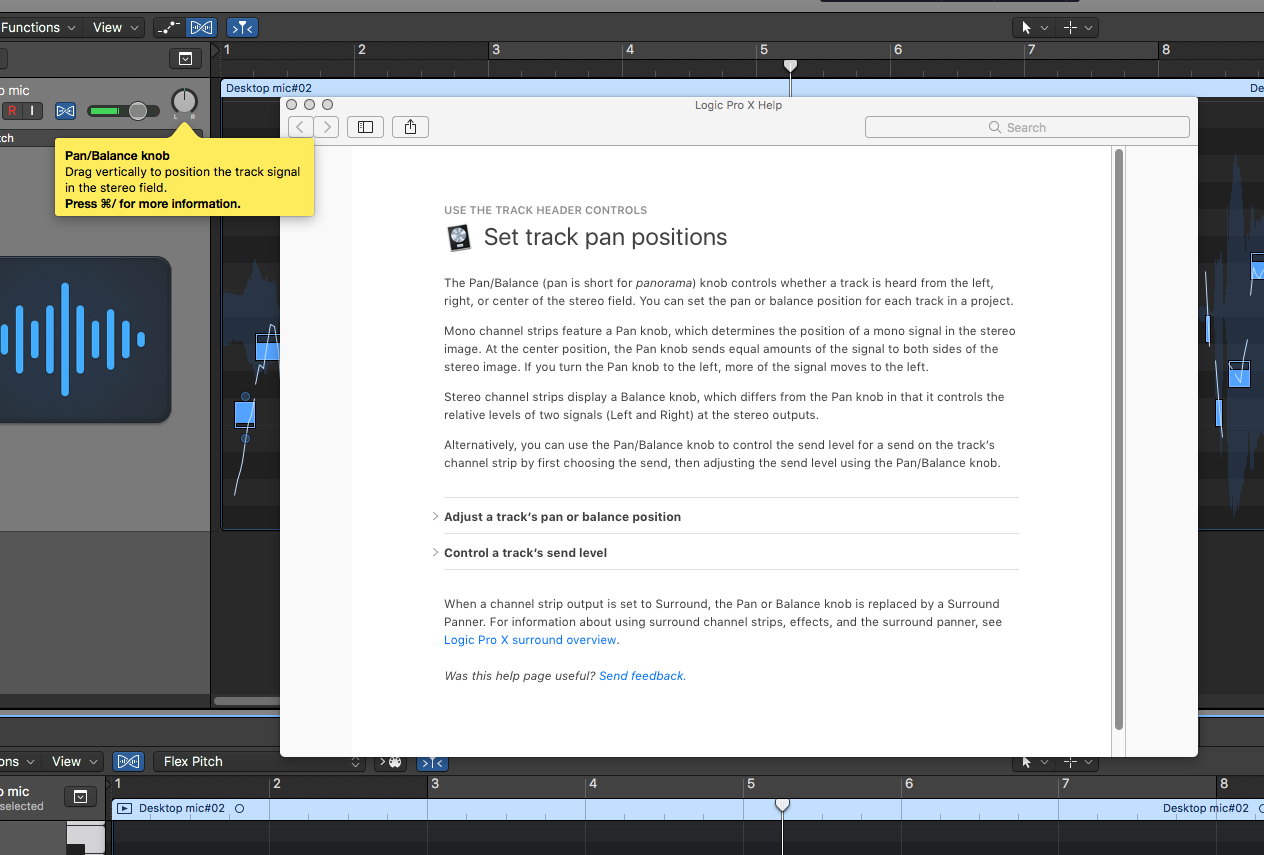Click the Share button in Help window

(410, 127)
